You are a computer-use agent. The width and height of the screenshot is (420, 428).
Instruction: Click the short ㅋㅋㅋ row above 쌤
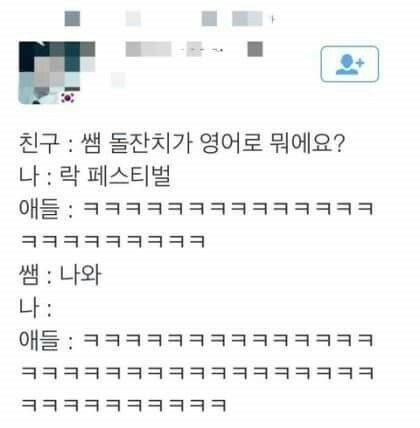click(113, 241)
